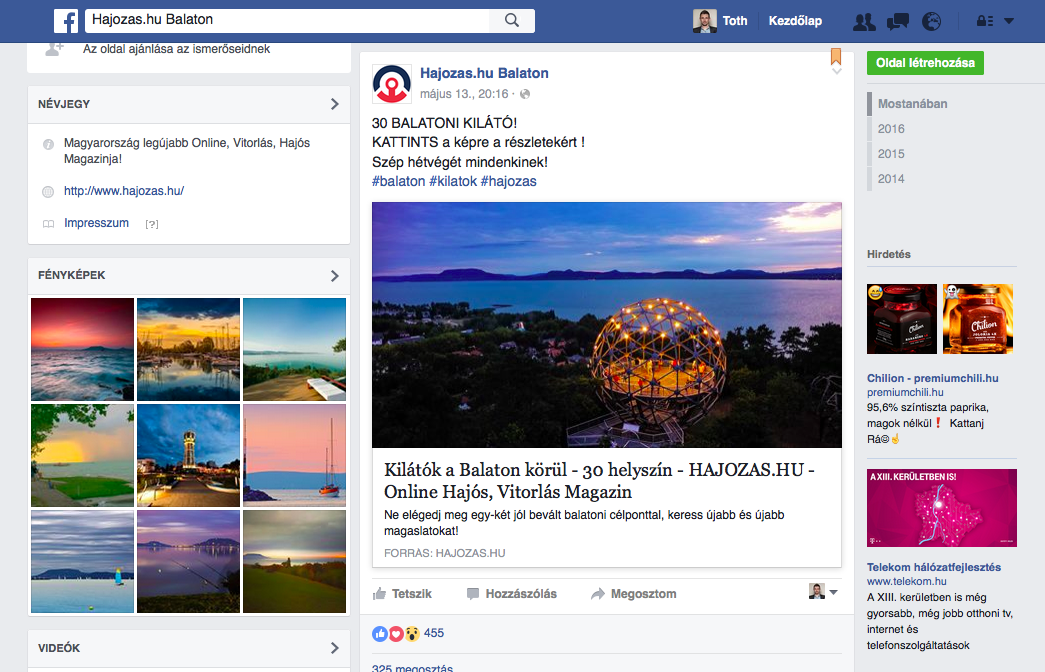Open #balaton hashtag

click(399, 181)
